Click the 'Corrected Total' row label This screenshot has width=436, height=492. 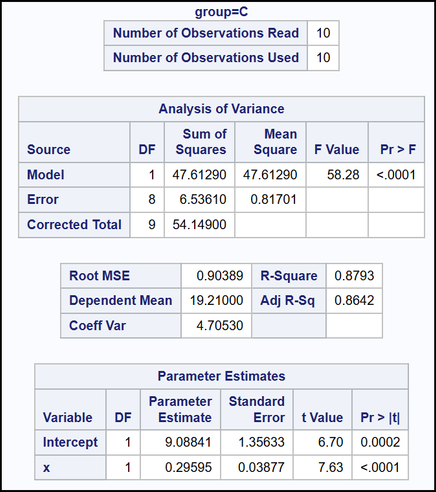74,224
